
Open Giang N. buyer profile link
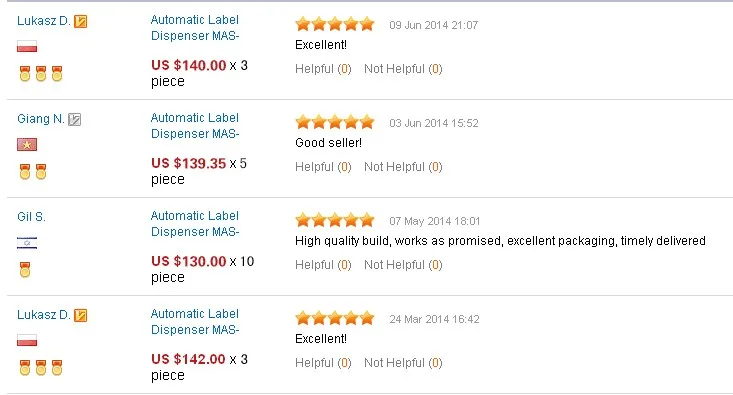click(x=41, y=119)
